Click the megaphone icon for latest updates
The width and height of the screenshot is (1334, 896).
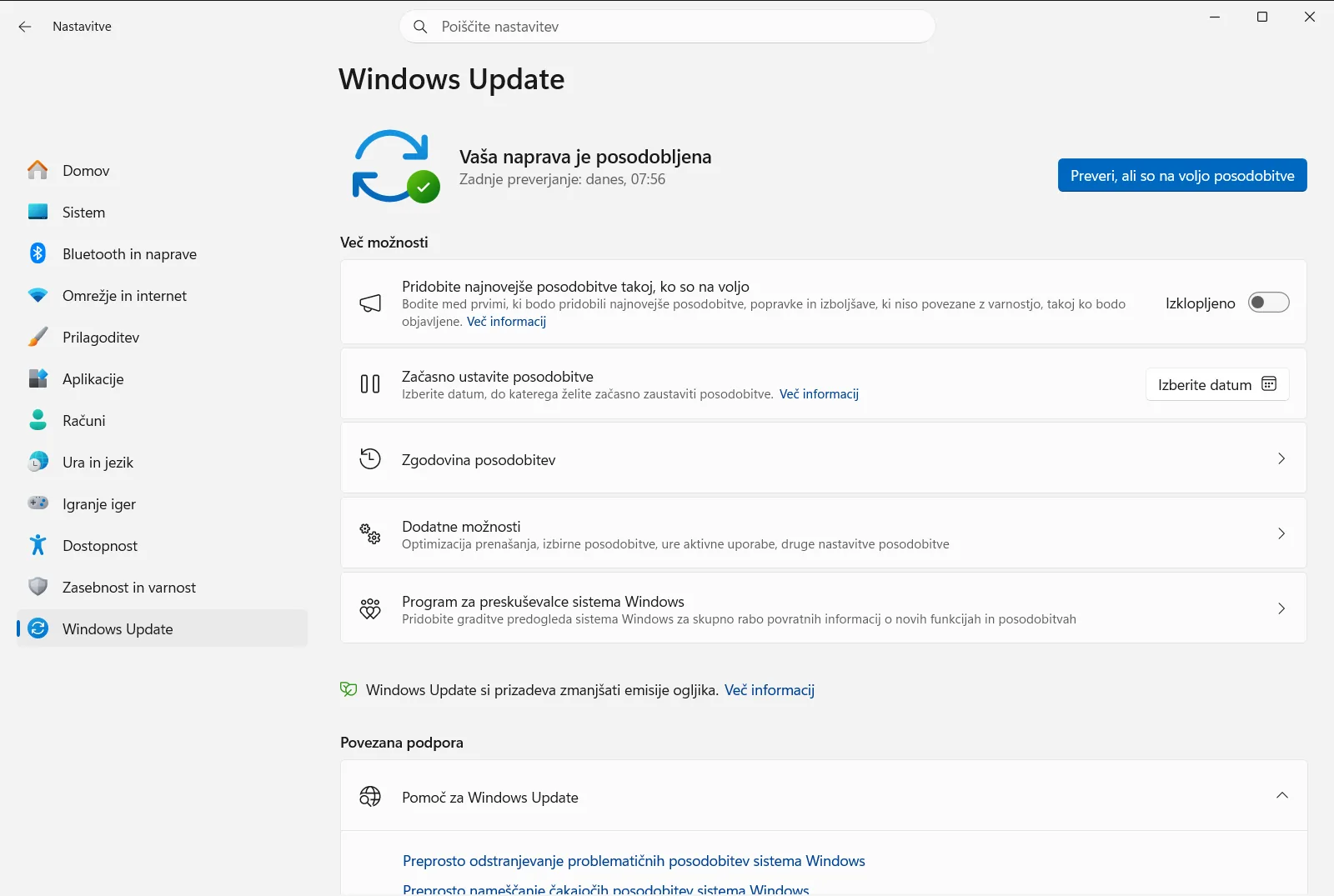[x=370, y=303]
